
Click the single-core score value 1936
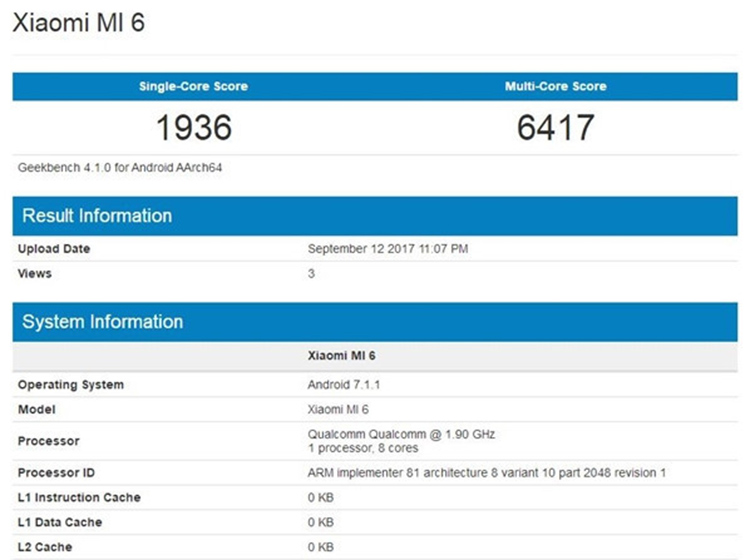pos(193,127)
